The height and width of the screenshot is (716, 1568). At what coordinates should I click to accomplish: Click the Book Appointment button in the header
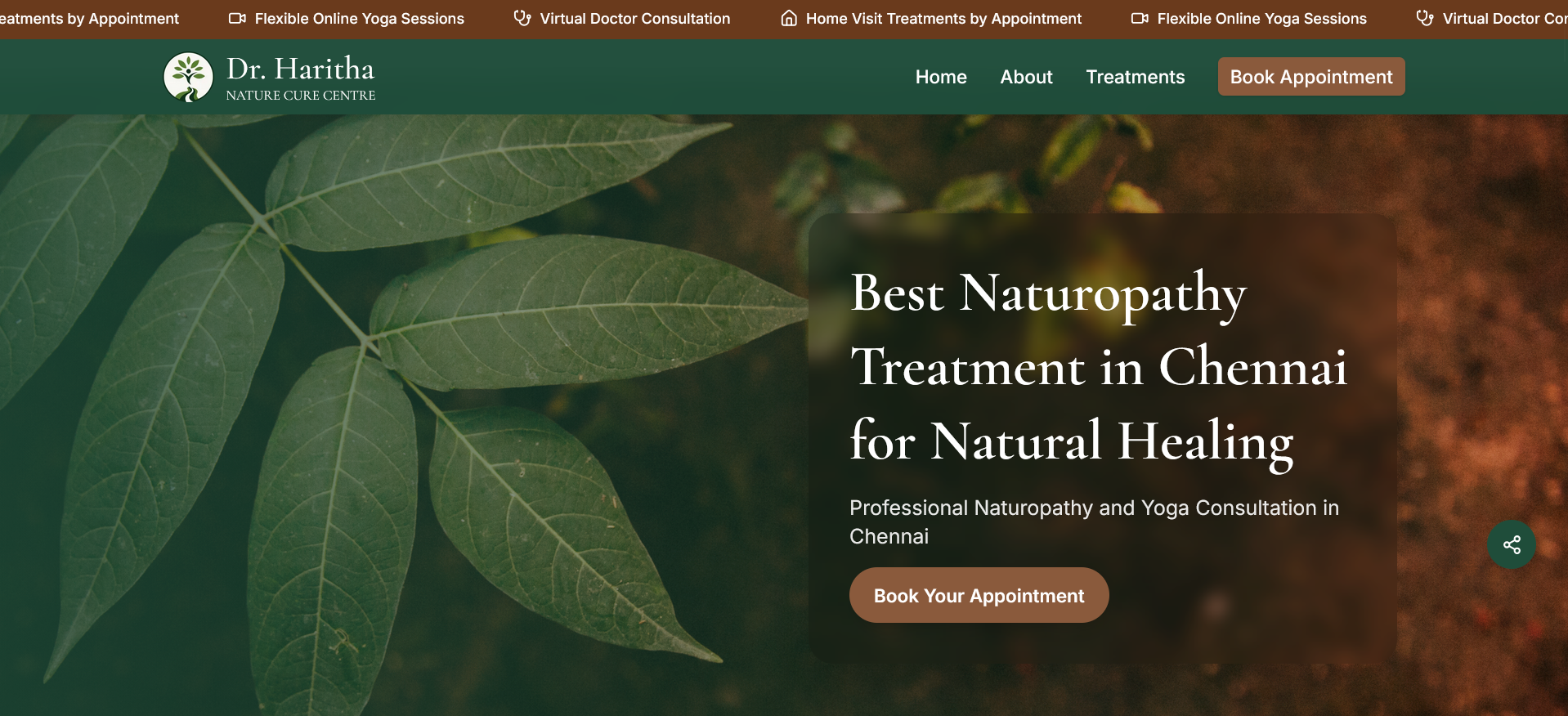tap(1311, 77)
